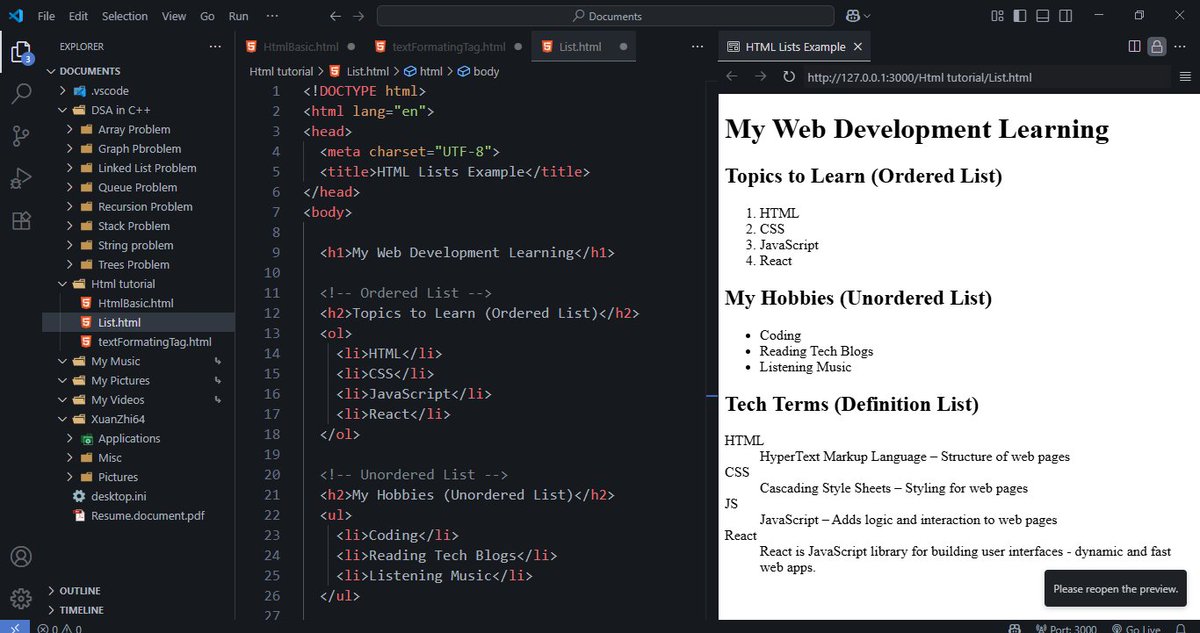Viewport: 1200px width, 633px height.
Task: Open the Explorer view in activity bar
Action: (21, 52)
